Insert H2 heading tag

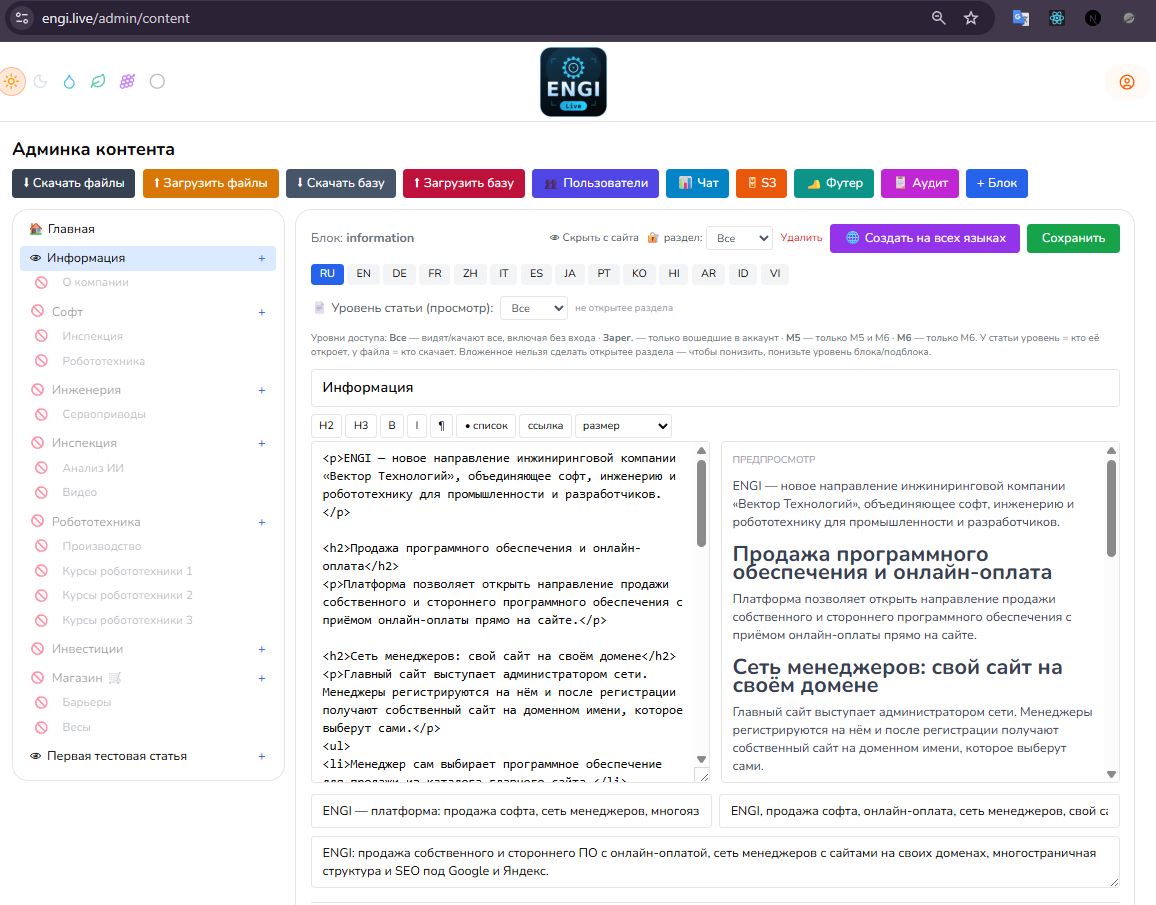tap(327, 426)
